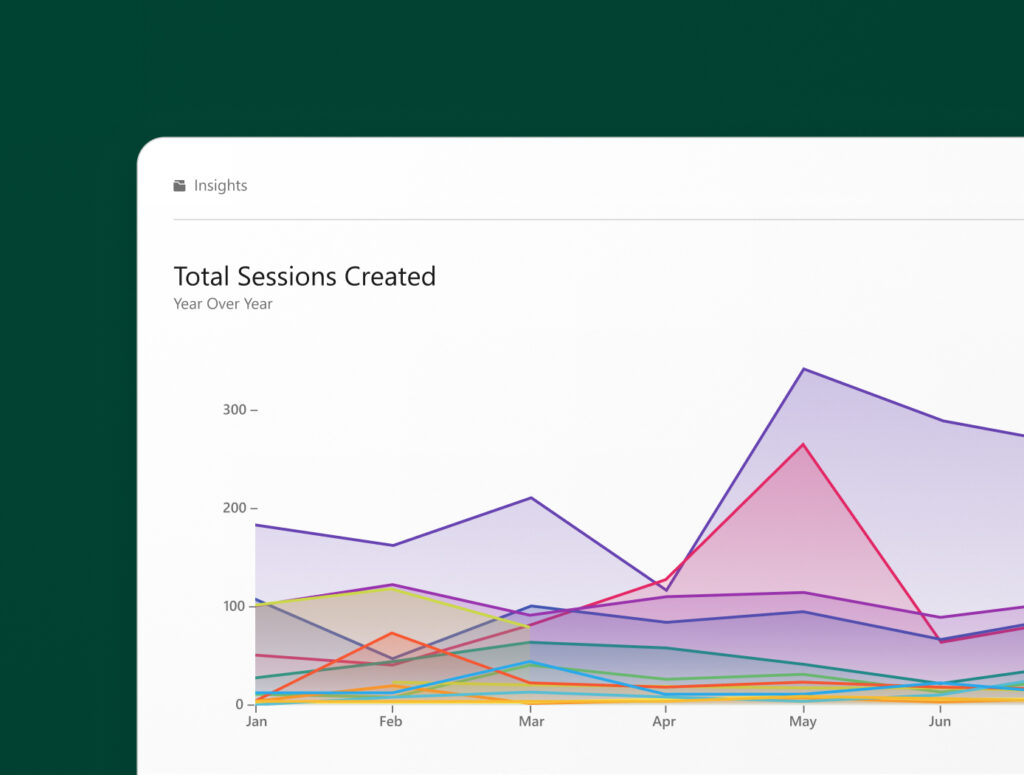Image resolution: width=1024 pixels, height=775 pixels.
Task: Select the Feb label on the x-axis
Action: 391,721
